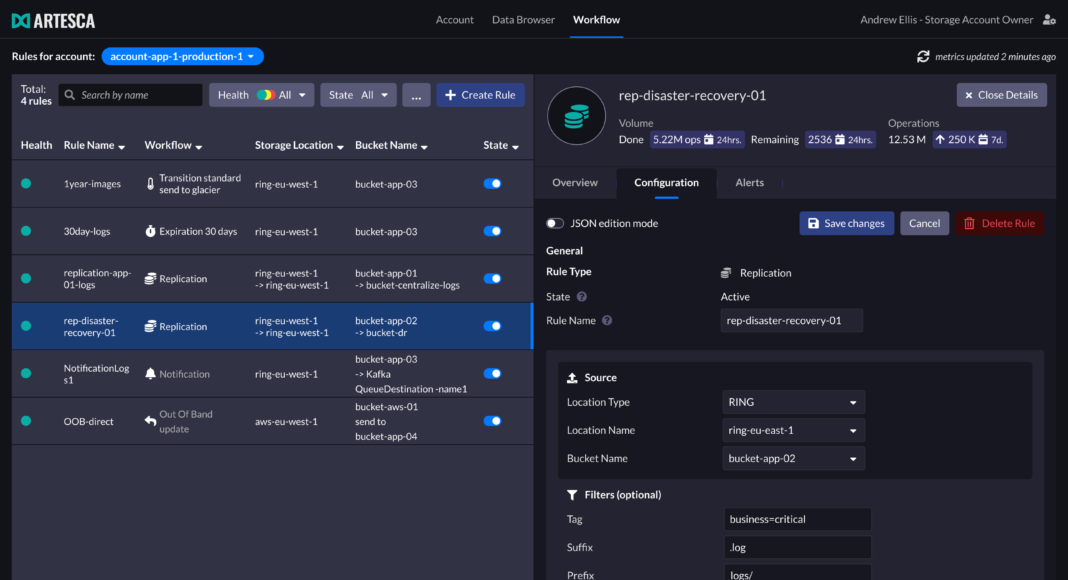The width and height of the screenshot is (1068, 580).
Task: Enable JSON edition mode
Action: click(x=555, y=223)
